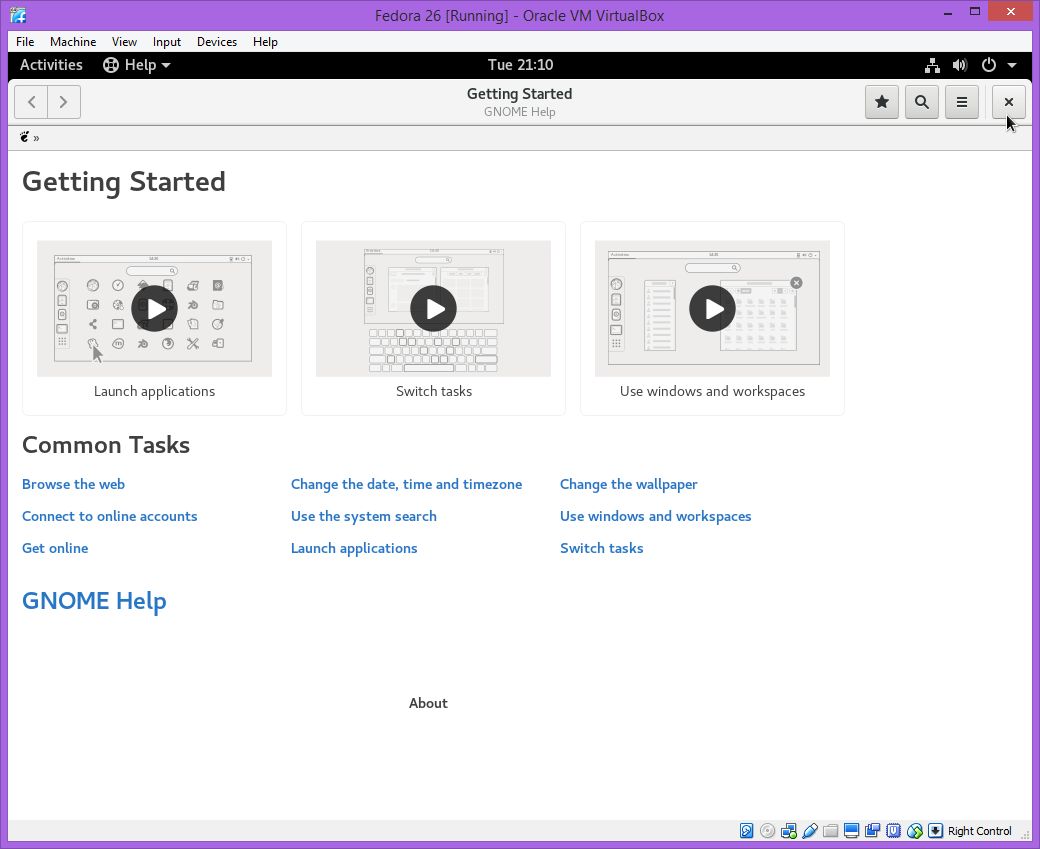Click the CPU virtualization status icon
This screenshot has height=849, width=1040.
click(893, 830)
